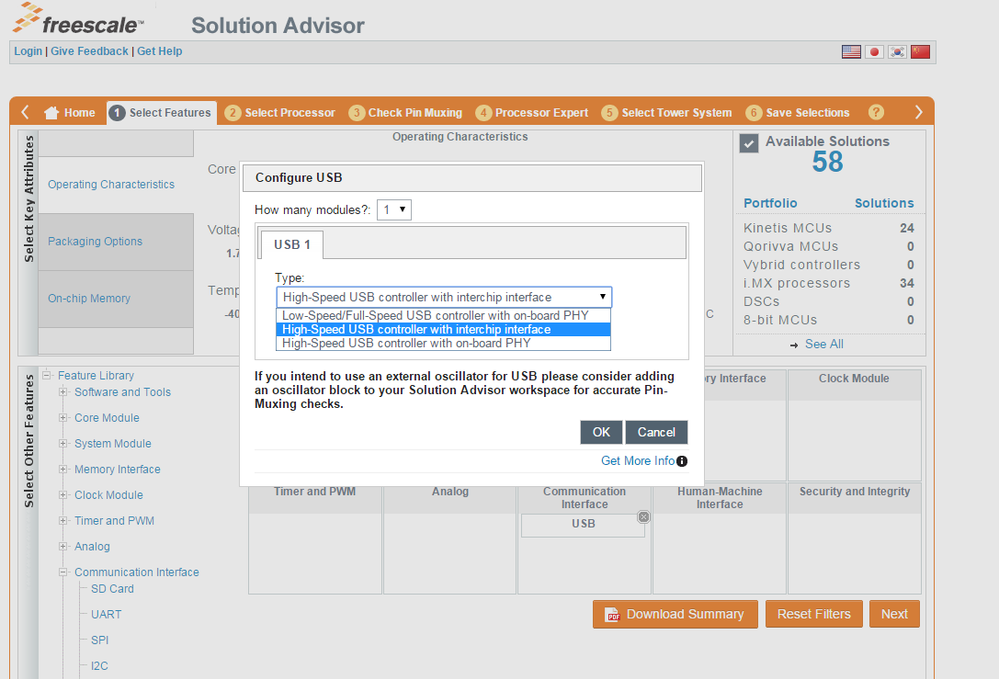The height and width of the screenshot is (679, 999).
Task: Open the USB Type combo box
Action: pos(443,297)
